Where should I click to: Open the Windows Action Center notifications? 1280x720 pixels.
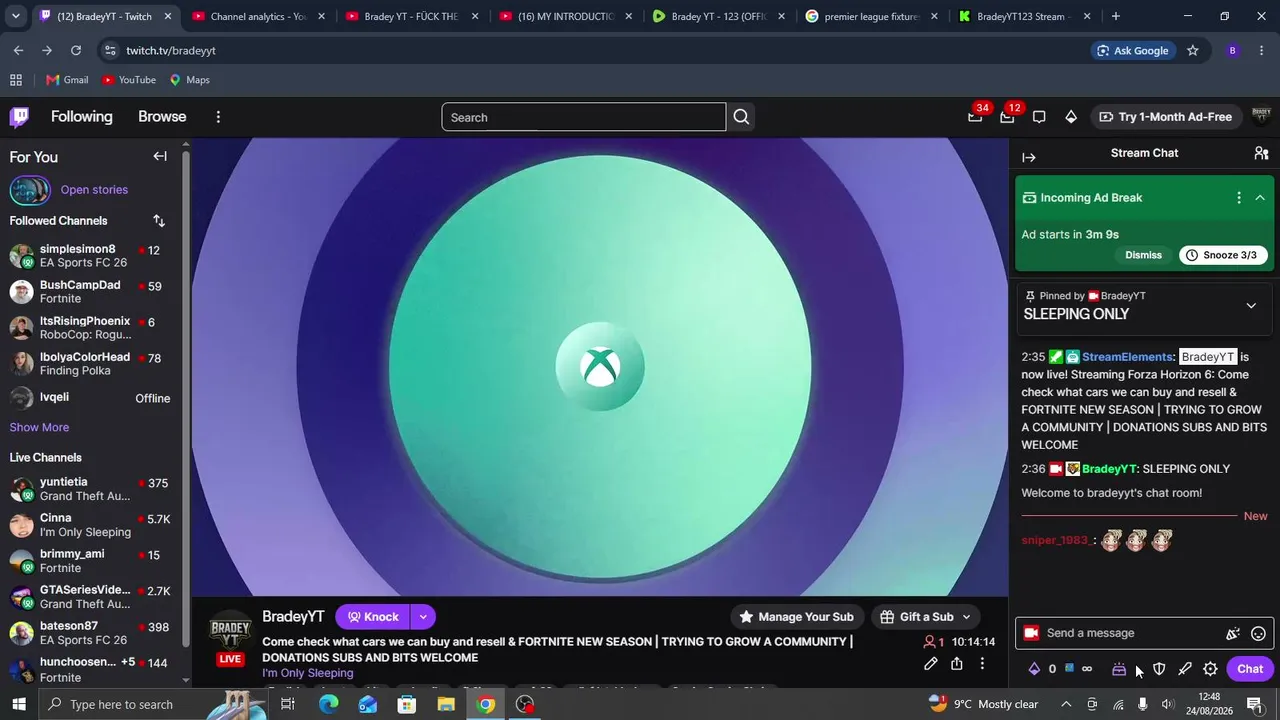(x=1254, y=705)
